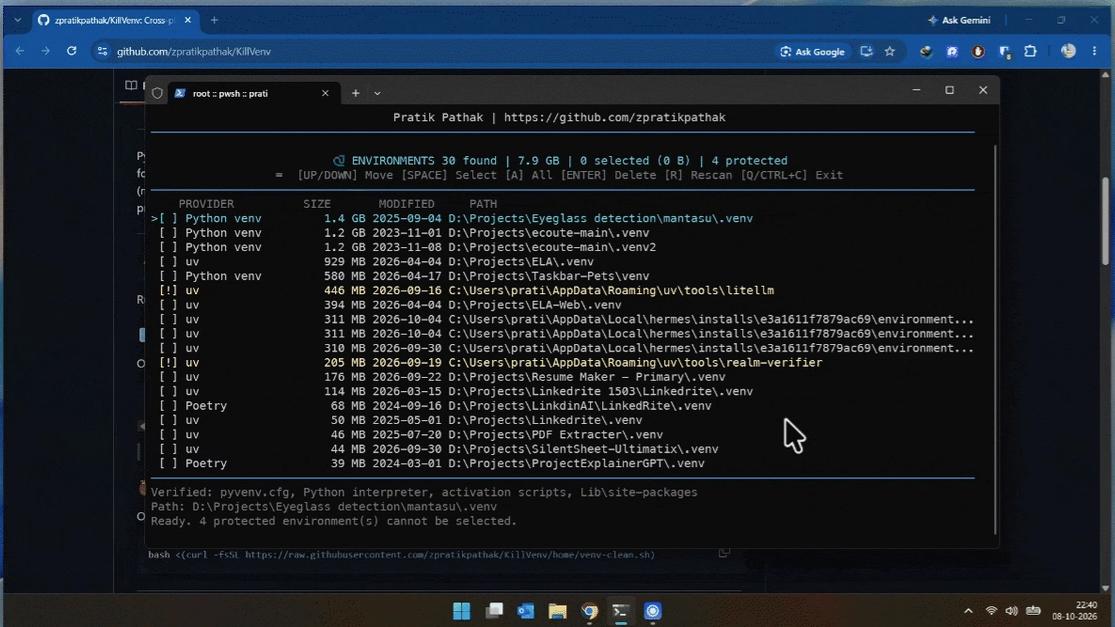Open a new terminal tab with plus icon
The height and width of the screenshot is (627, 1115).
(356, 93)
